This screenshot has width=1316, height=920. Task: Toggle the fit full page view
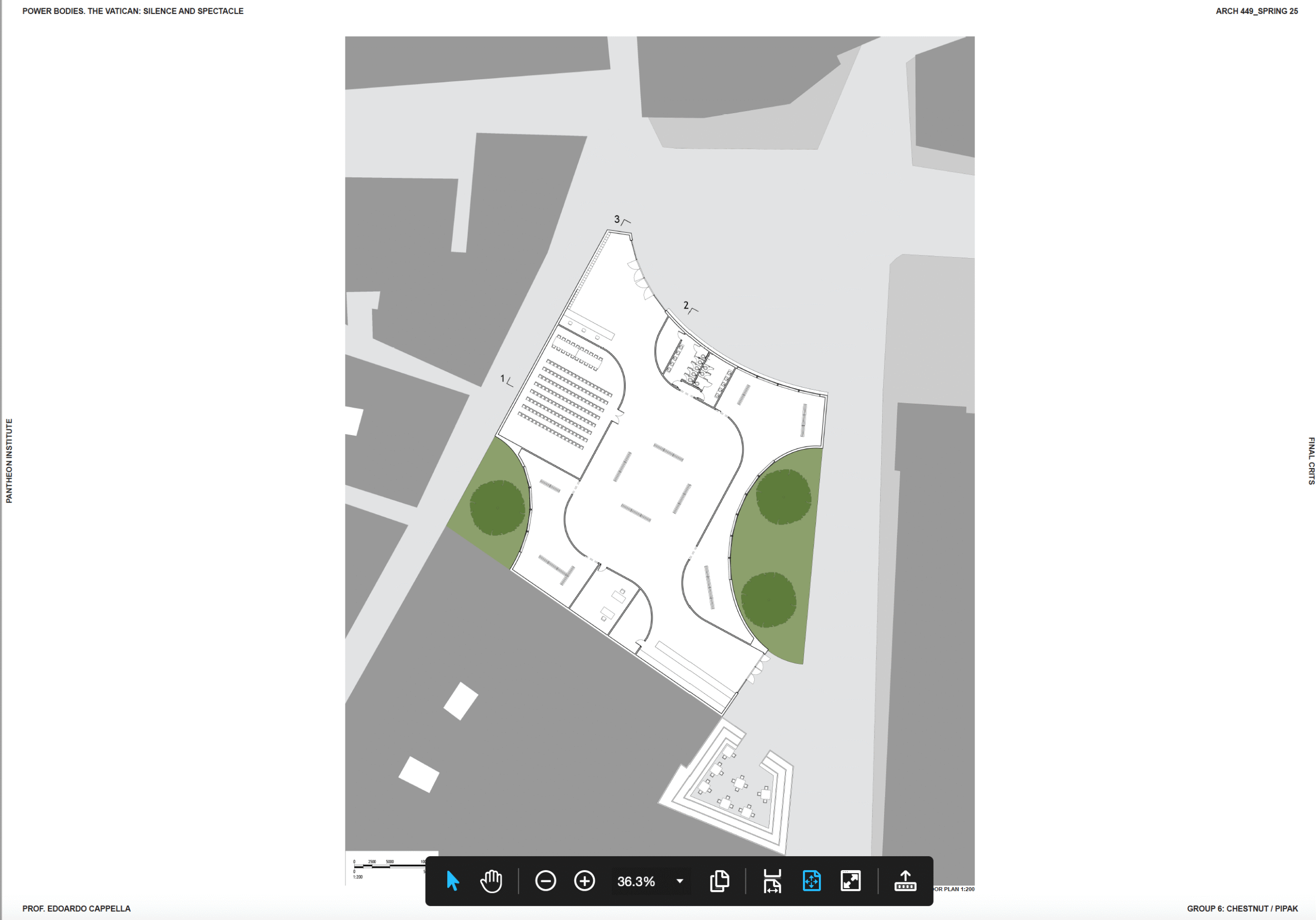click(812, 881)
